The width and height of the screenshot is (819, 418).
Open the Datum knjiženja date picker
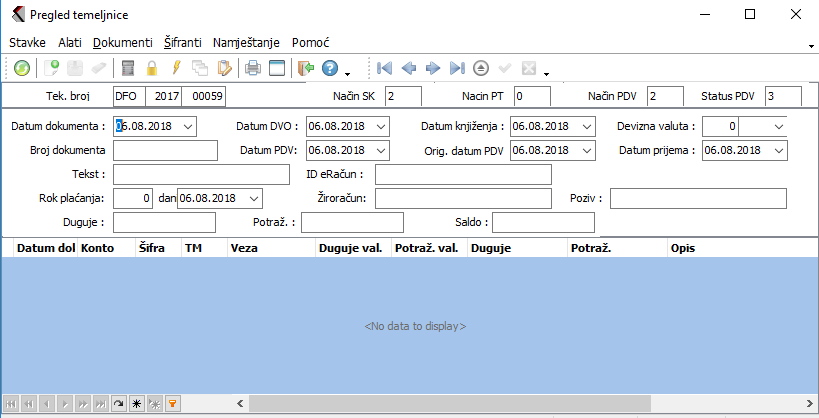(586, 126)
